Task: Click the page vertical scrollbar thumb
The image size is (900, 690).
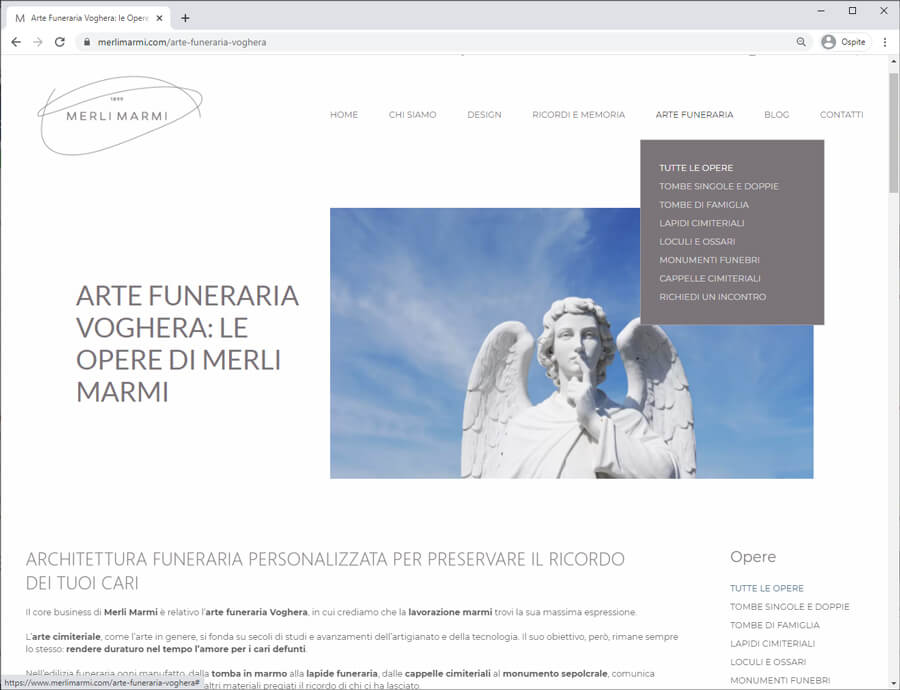Action: tap(894, 133)
